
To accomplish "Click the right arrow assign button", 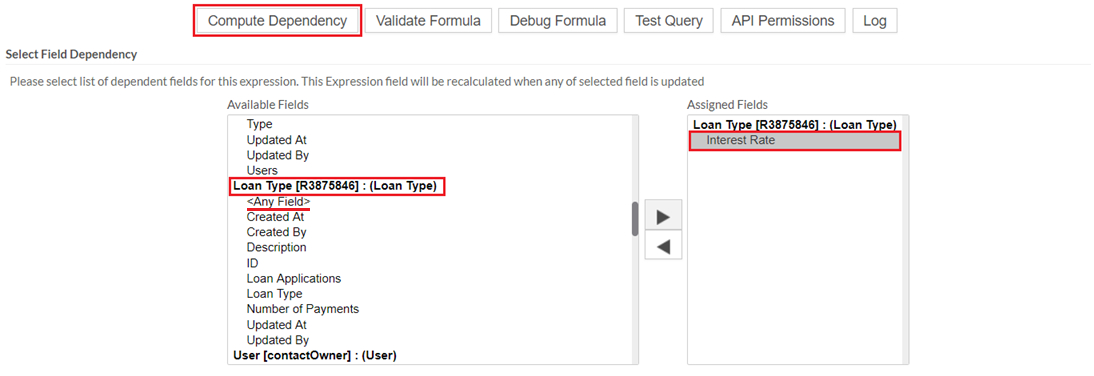I will 663,217.
